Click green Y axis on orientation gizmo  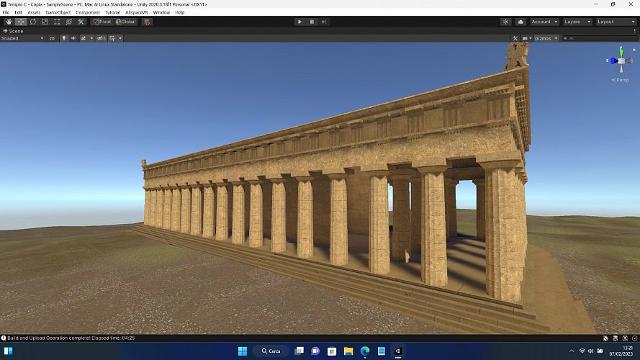(621, 52)
